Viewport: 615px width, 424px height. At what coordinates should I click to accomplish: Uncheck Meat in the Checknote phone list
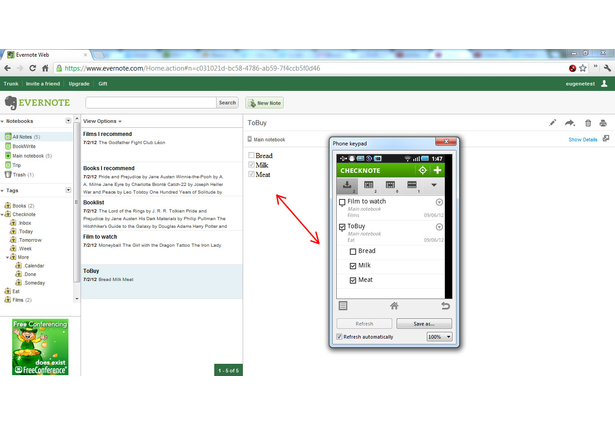click(x=353, y=280)
